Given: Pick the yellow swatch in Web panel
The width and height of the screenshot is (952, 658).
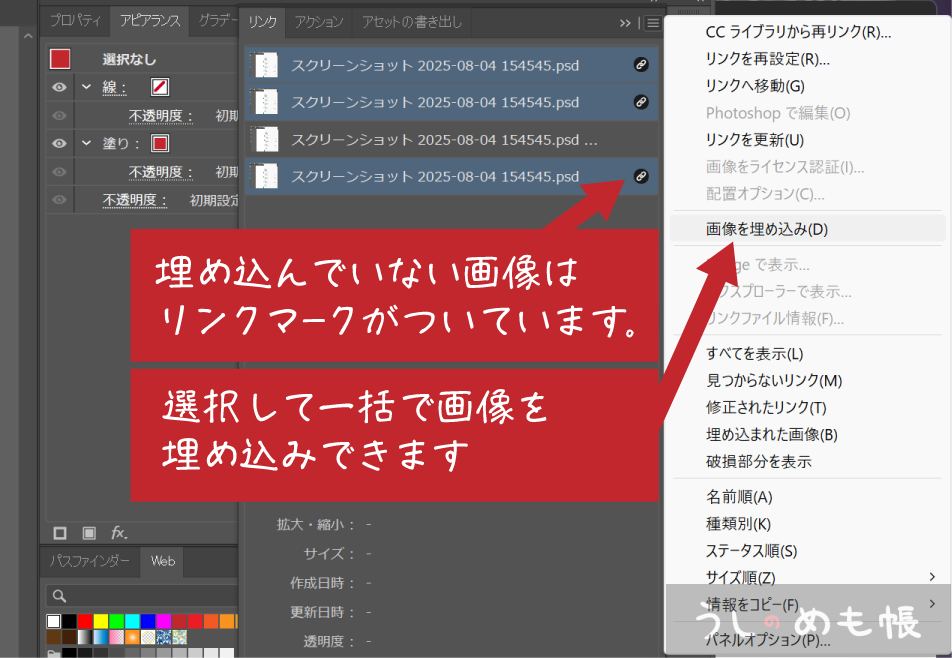Looking at the screenshot, I should click(101, 621).
